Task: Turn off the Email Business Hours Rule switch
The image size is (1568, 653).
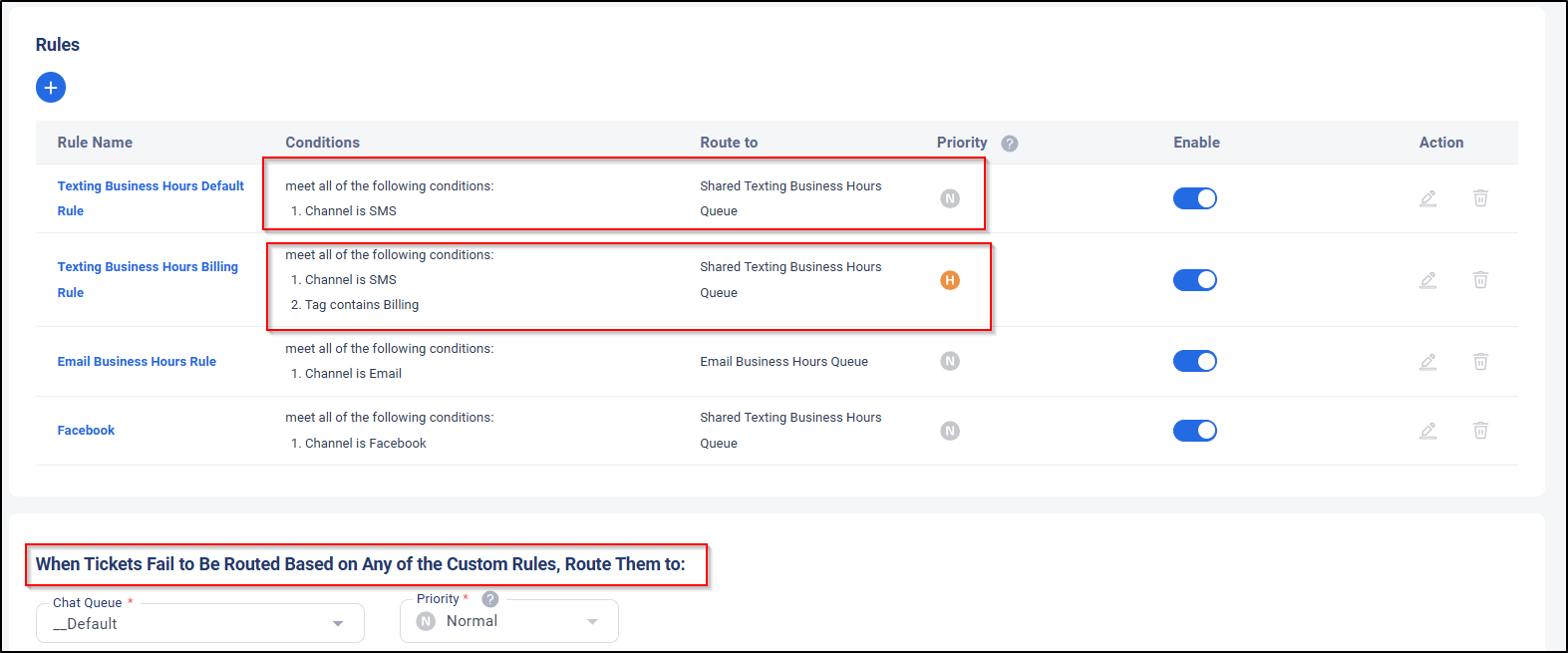Action: [x=1194, y=361]
